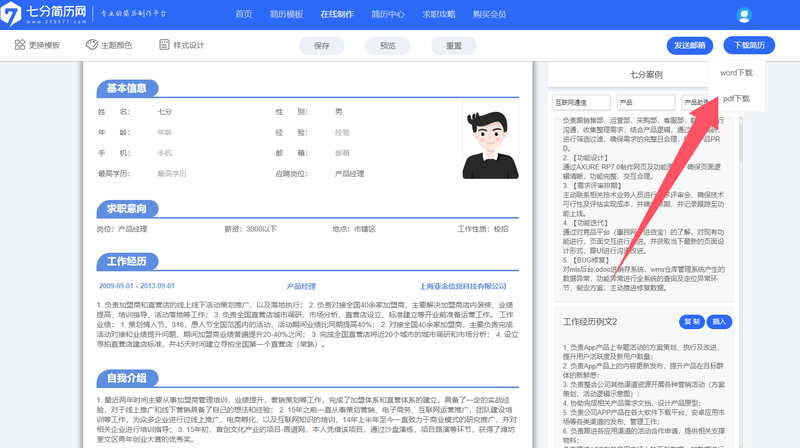Open the 产品 category dropdown
The height and width of the screenshot is (448, 800).
pyautogui.click(x=646, y=102)
